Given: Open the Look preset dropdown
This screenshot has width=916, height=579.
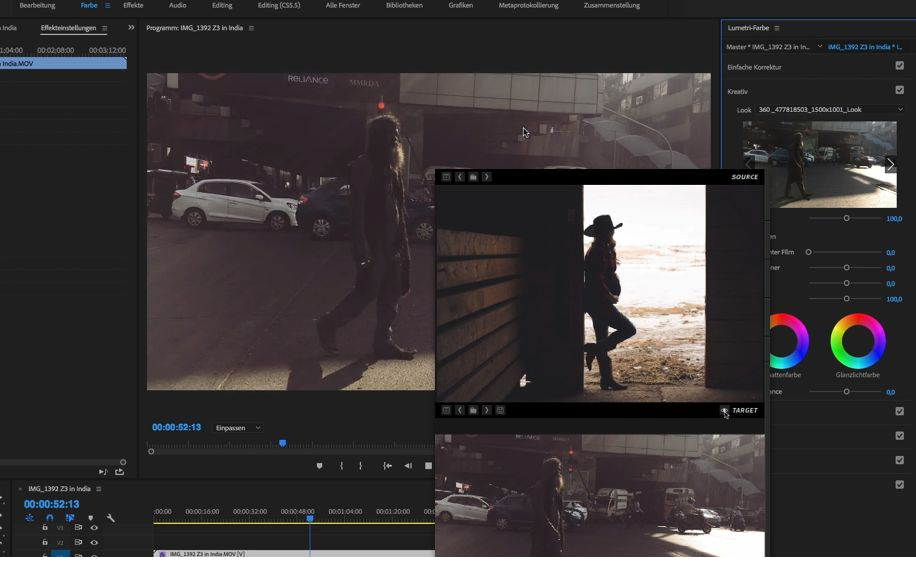Looking at the screenshot, I should point(830,110).
